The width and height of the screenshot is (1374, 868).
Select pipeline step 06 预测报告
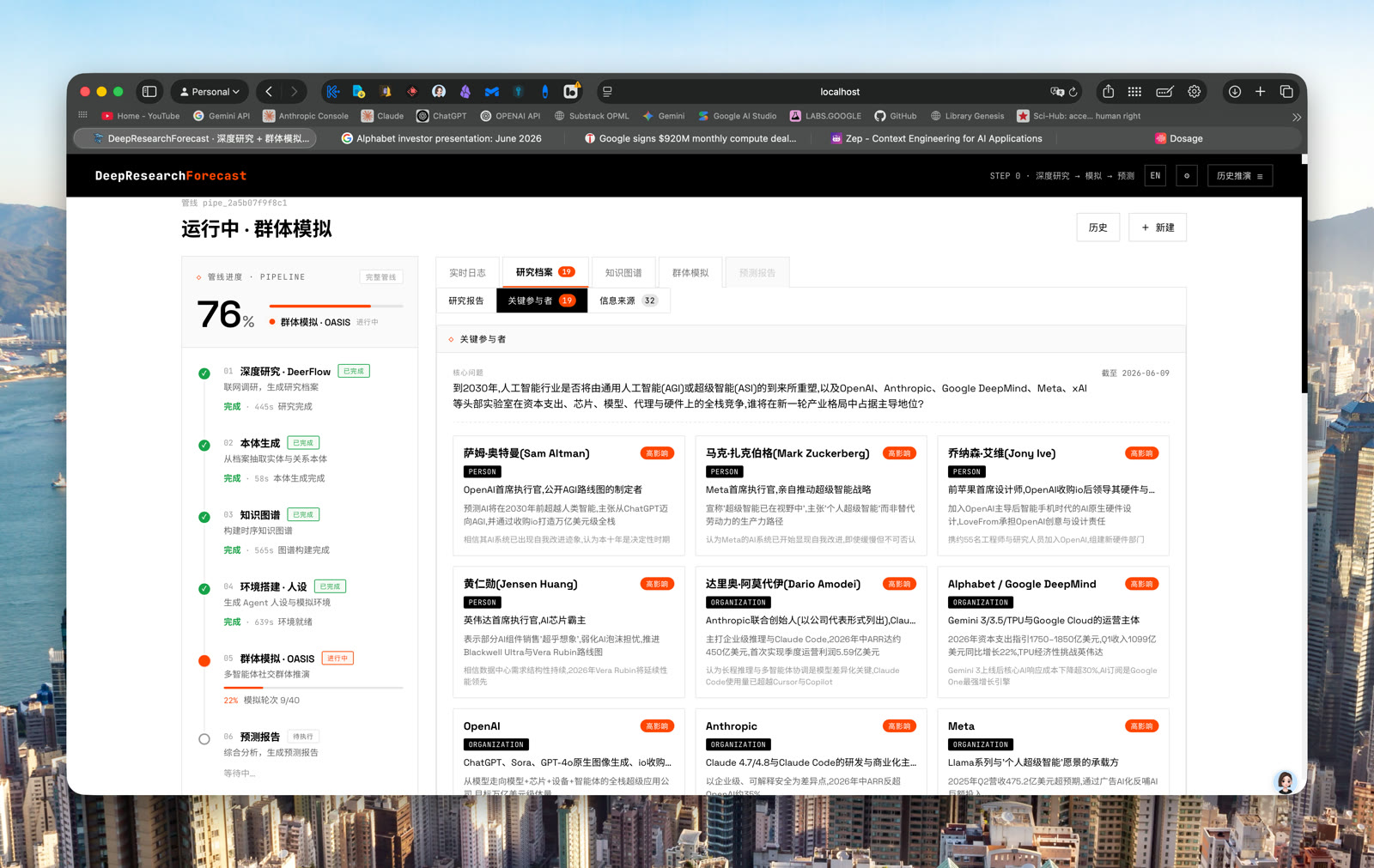300,754
